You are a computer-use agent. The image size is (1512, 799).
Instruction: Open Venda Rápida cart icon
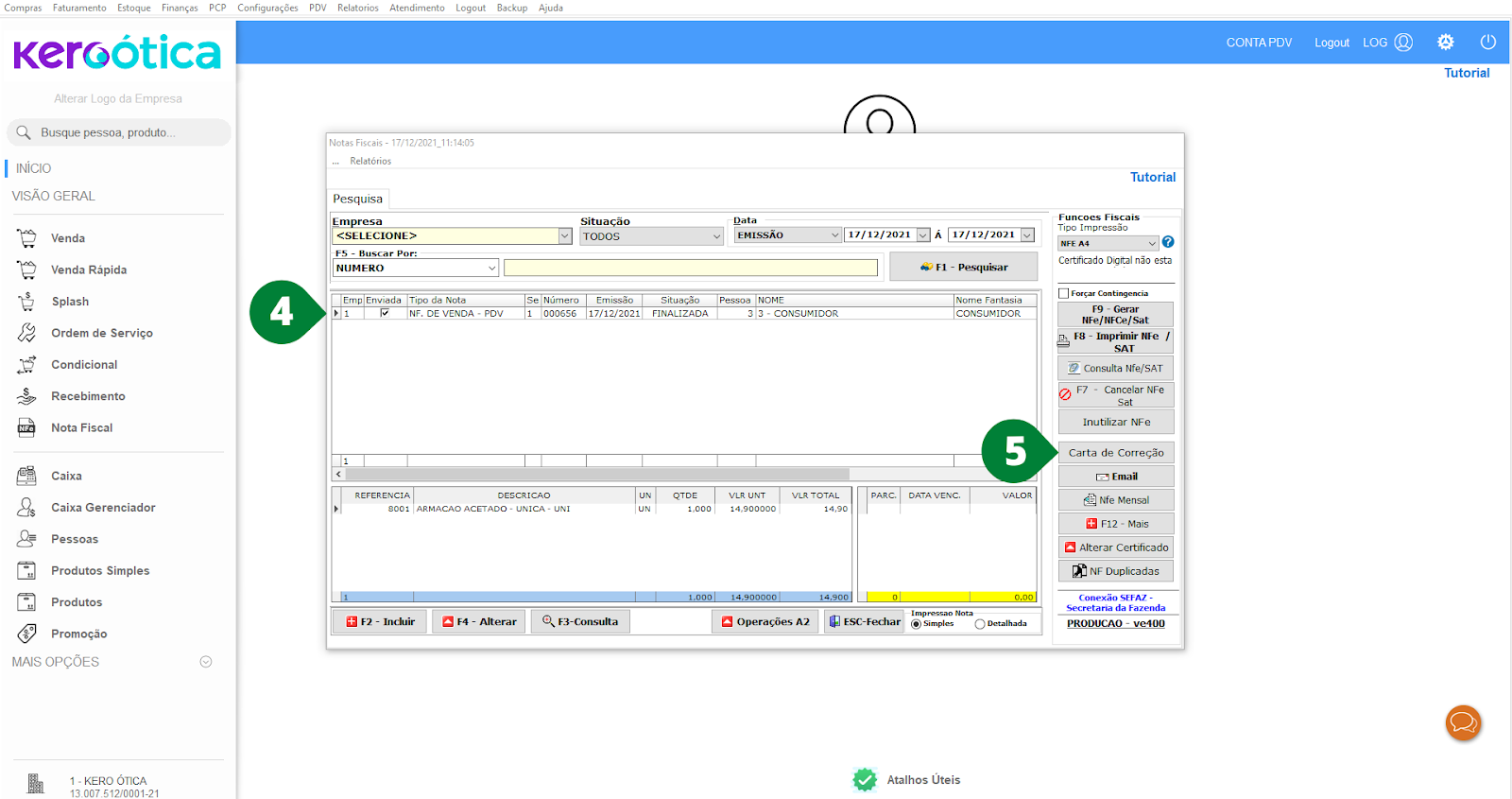(x=26, y=269)
